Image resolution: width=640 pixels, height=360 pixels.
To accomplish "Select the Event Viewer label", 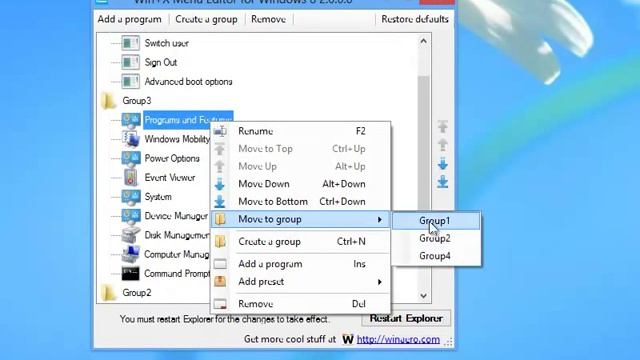I will 170,178.
